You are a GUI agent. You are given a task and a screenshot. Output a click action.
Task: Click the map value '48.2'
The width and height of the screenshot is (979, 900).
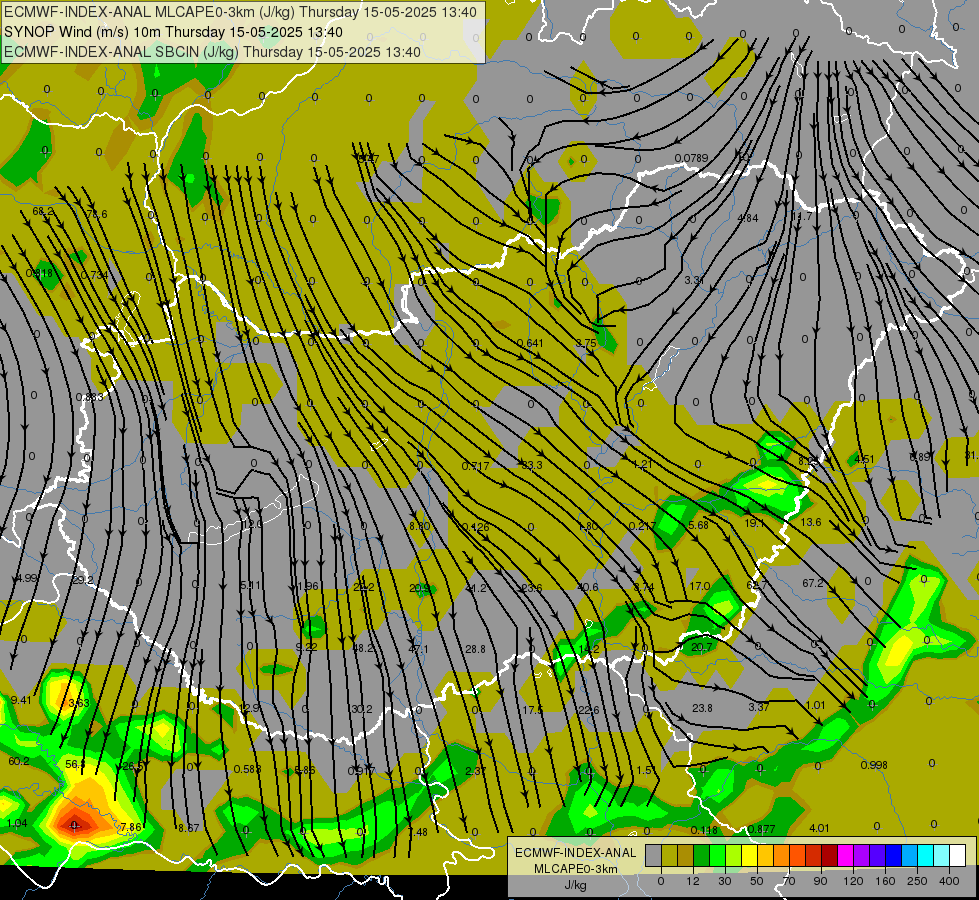[363, 648]
